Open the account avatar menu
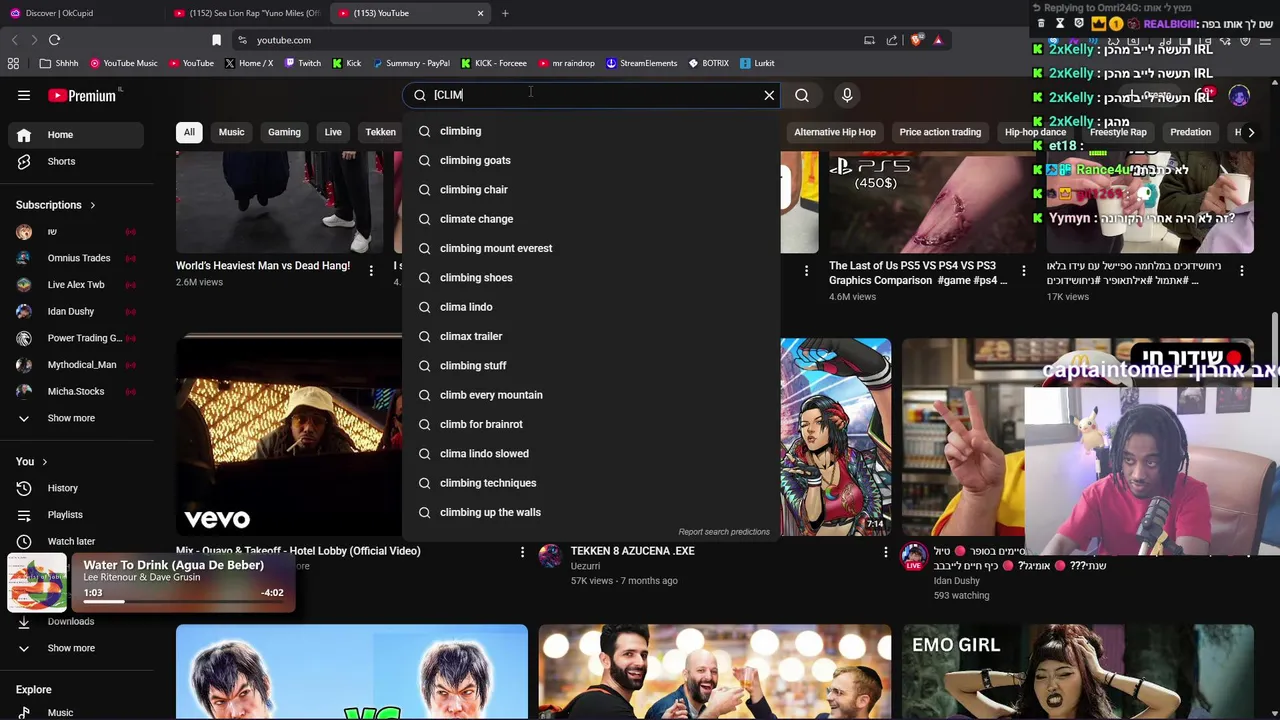This screenshot has width=1280, height=720. [1239, 96]
